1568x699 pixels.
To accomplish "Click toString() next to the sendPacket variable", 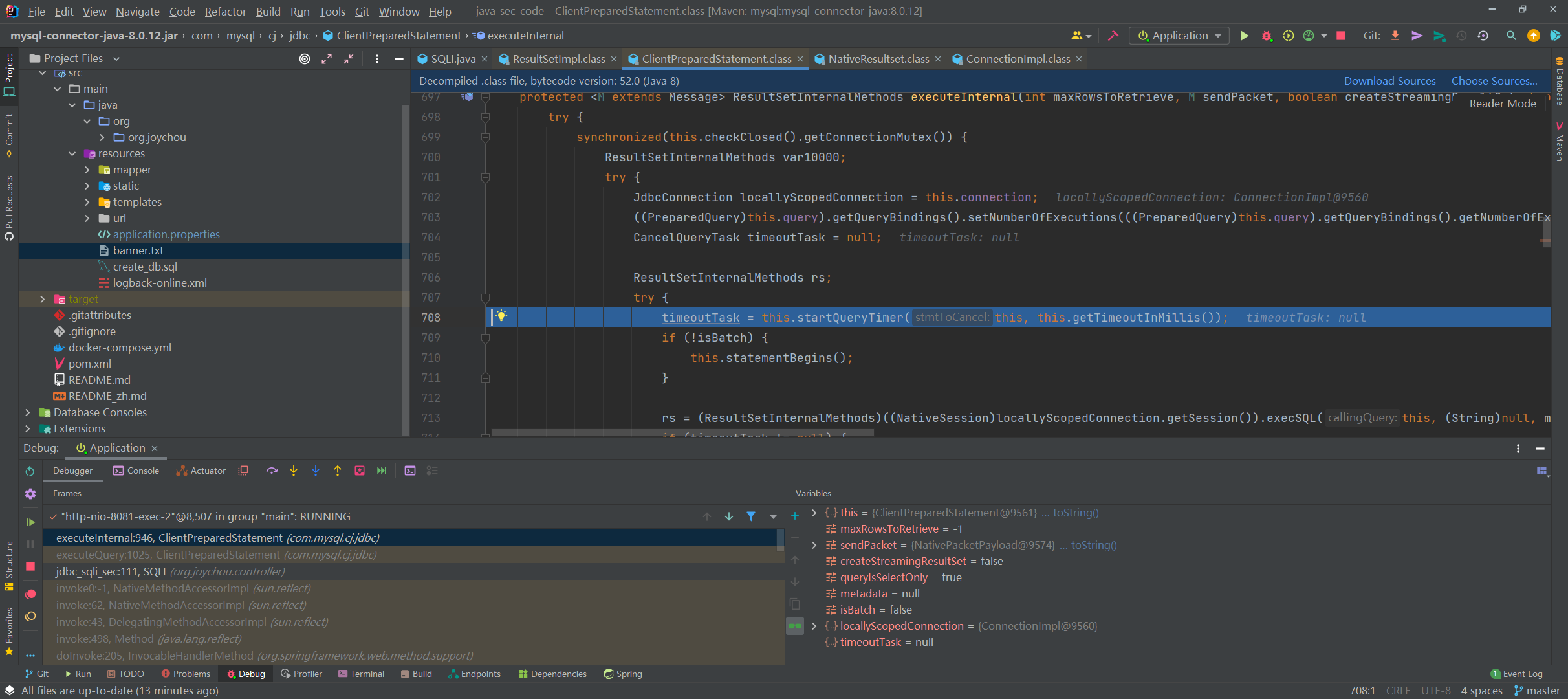I will pyautogui.click(x=1093, y=545).
